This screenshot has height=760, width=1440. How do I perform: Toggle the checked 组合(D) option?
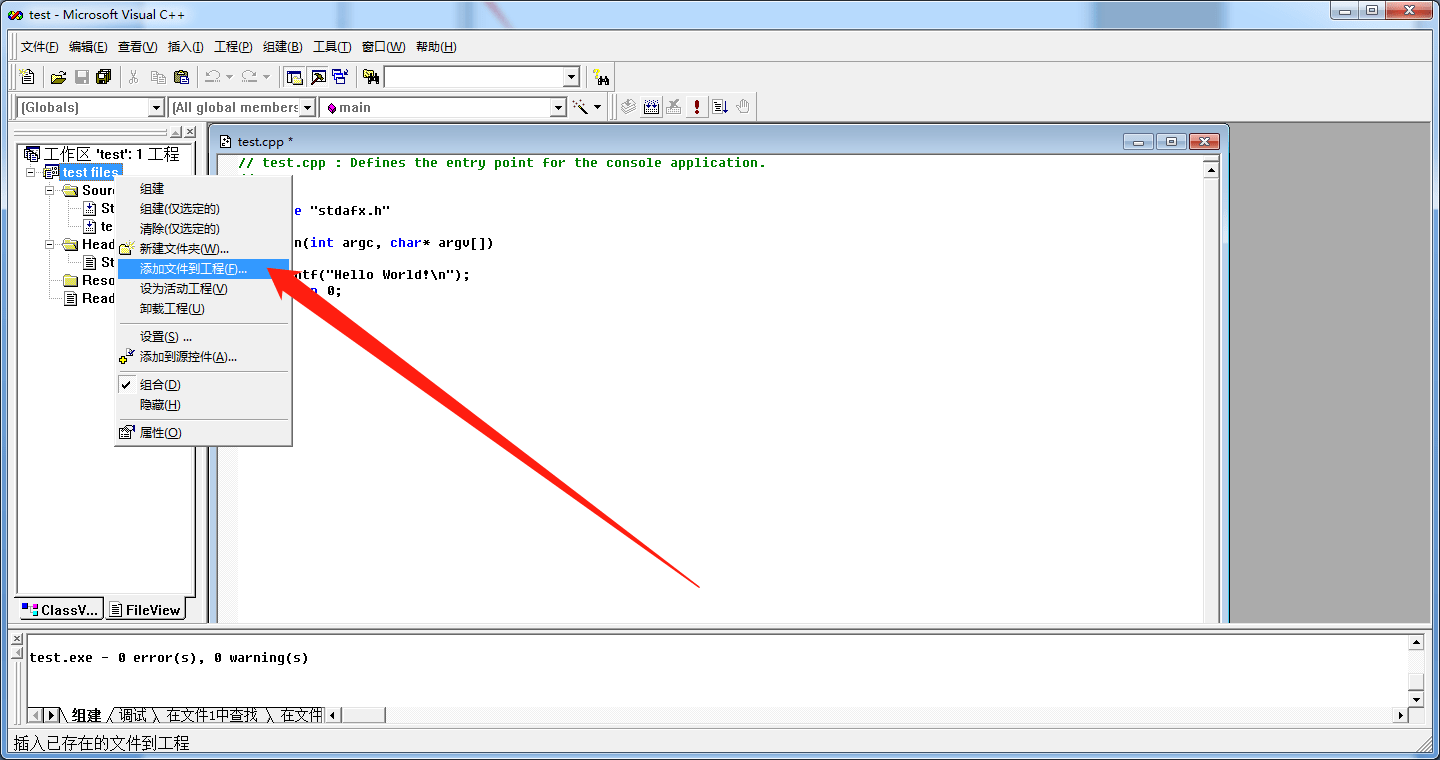tap(203, 385)
